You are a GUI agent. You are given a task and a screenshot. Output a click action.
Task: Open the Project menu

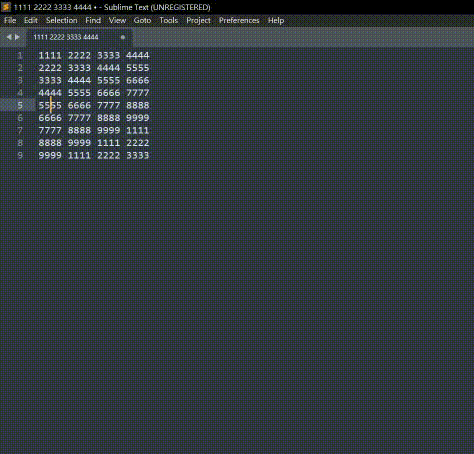tap(198, 20)
